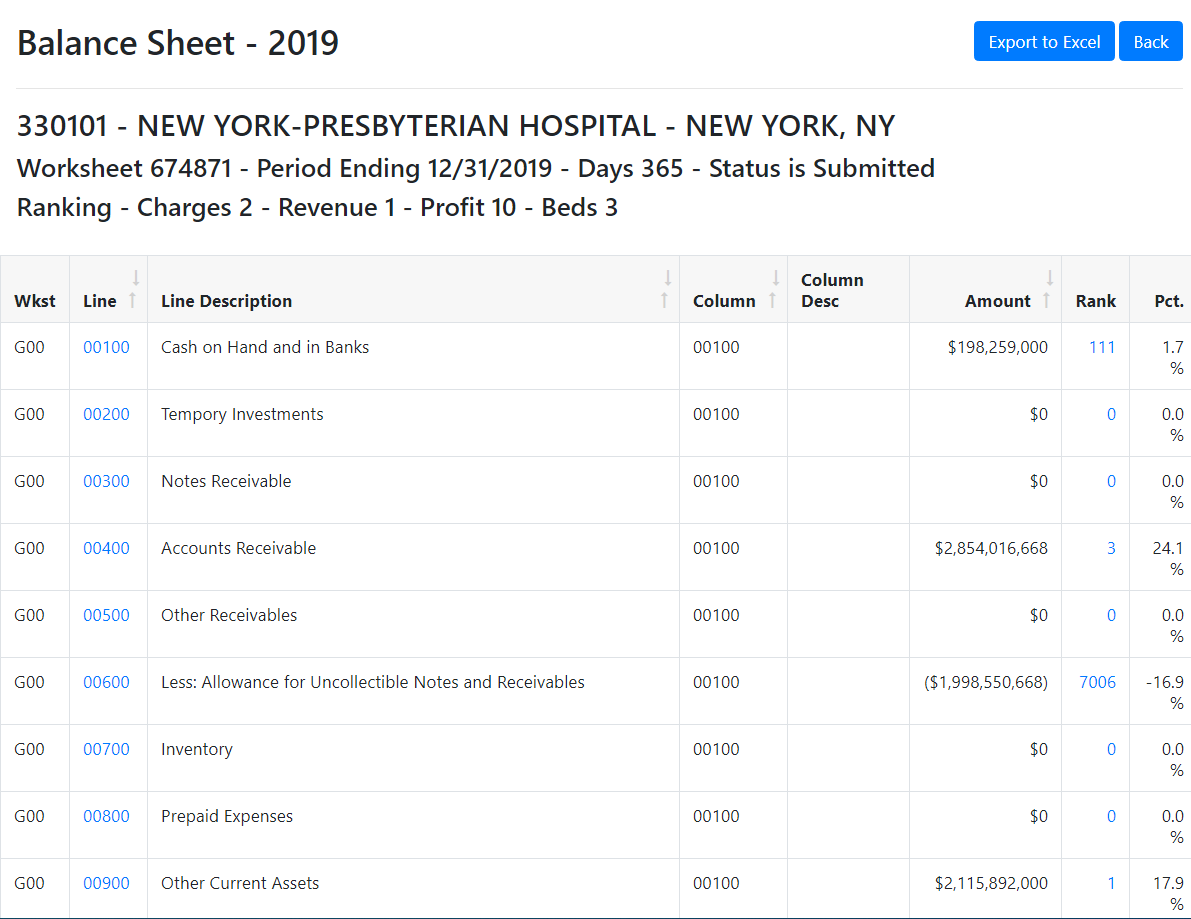Select 'Tempory Investments' description
The image size is (1191, 919).
pos(242,414)
